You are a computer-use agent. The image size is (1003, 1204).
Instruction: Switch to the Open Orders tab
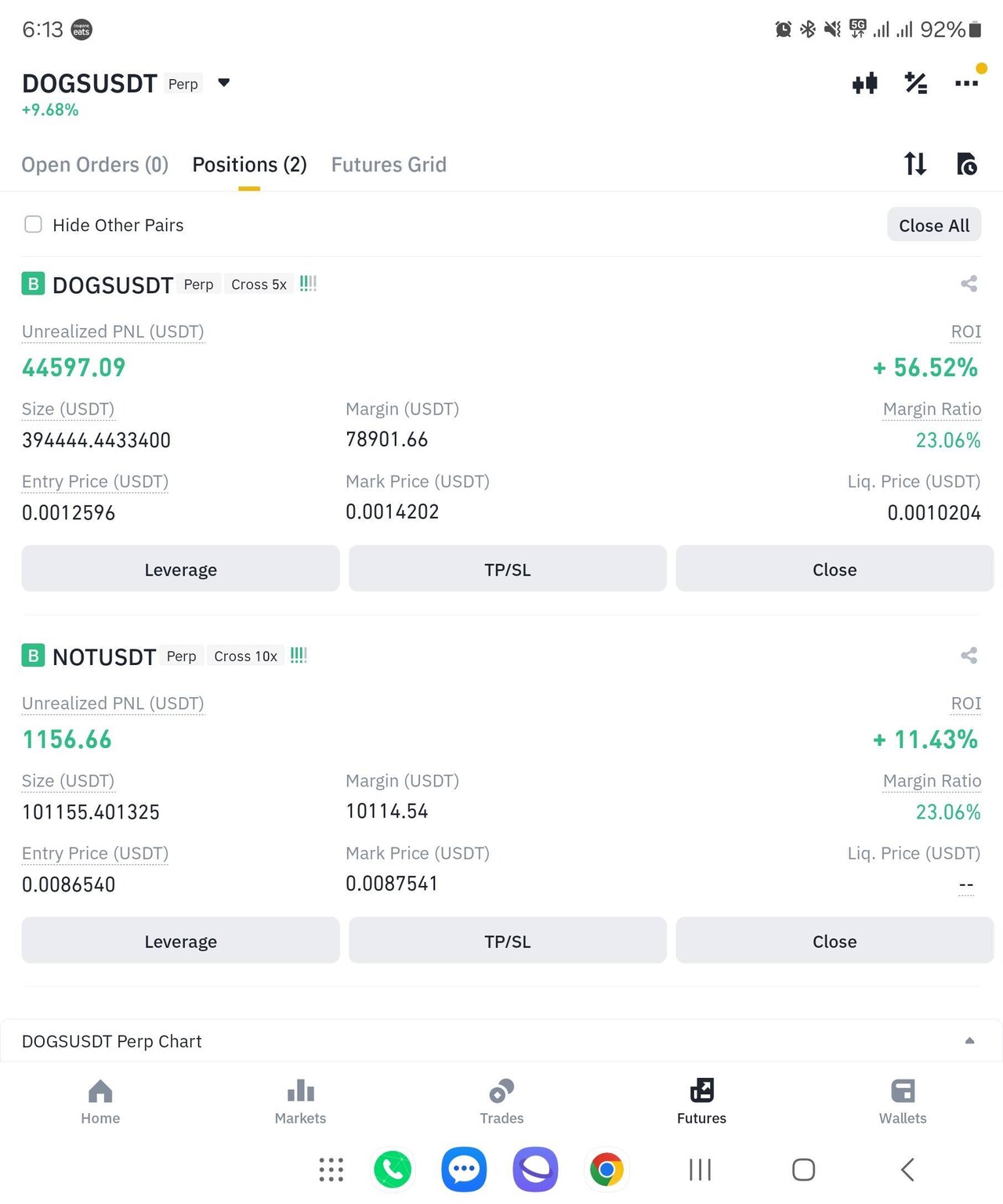(x=95, y=165)
